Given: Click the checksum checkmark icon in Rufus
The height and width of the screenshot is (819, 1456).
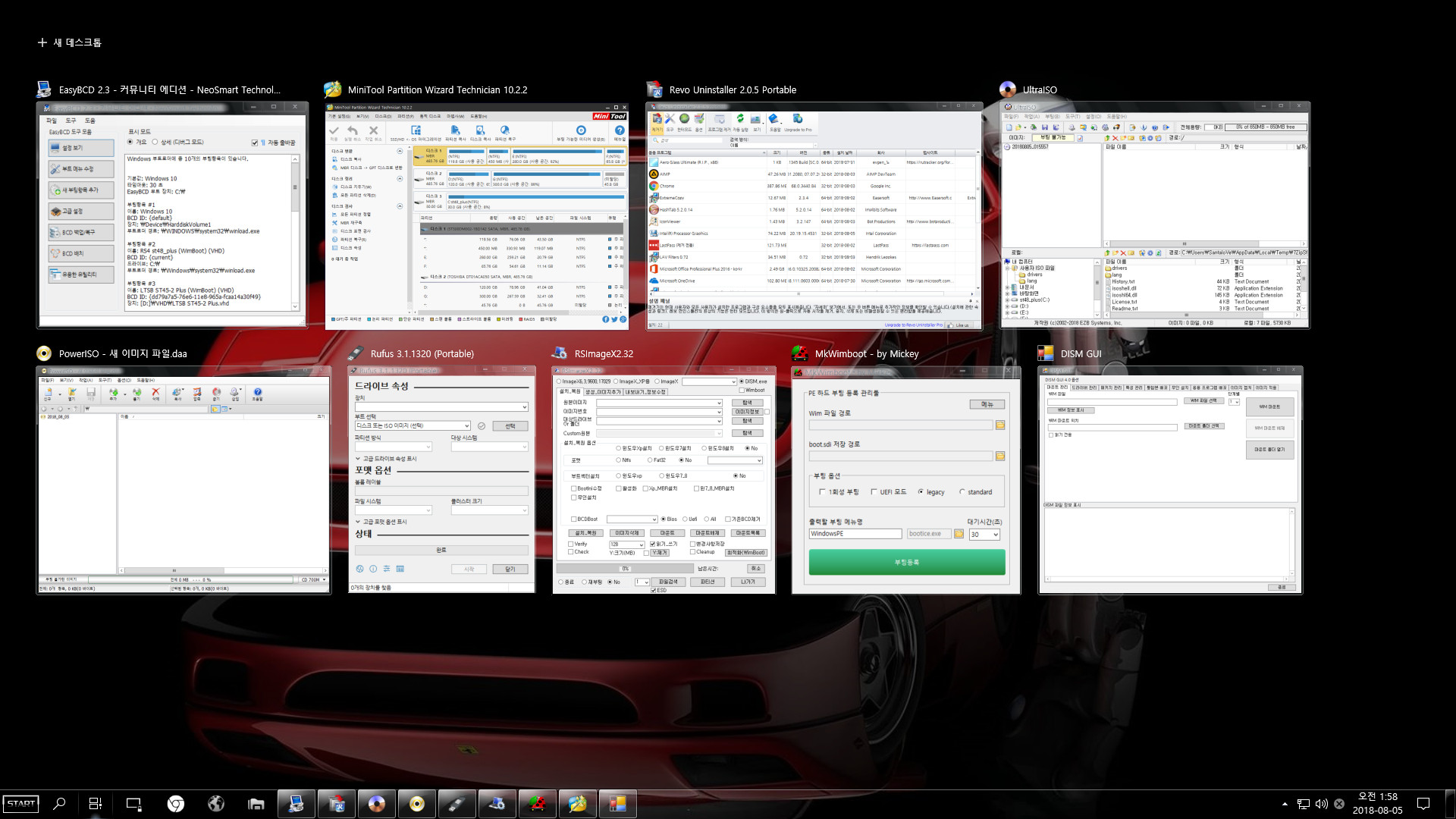Looking at the screenshot, I should 482,426.
